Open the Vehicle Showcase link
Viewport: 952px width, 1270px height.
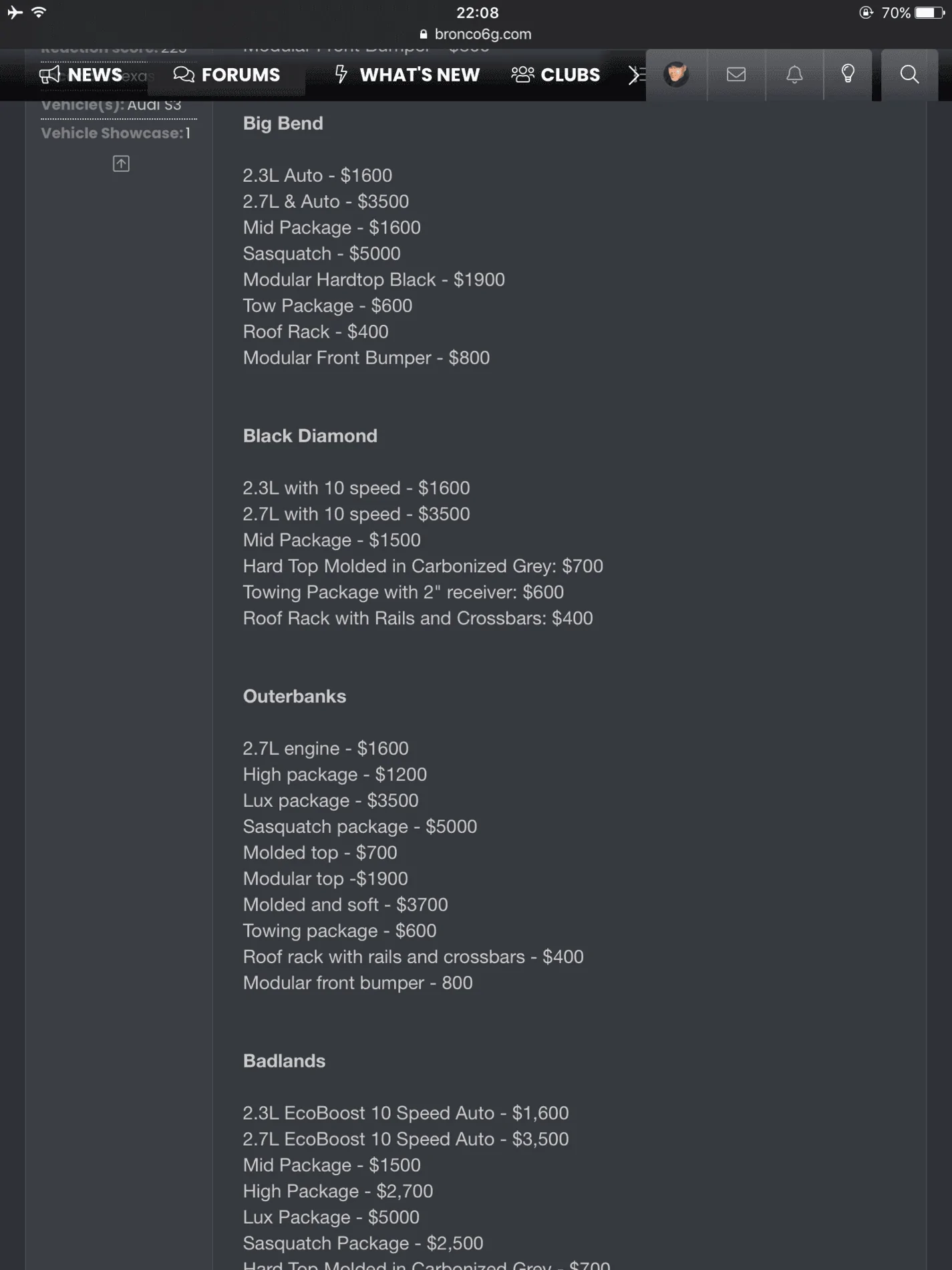click(116, 133)
